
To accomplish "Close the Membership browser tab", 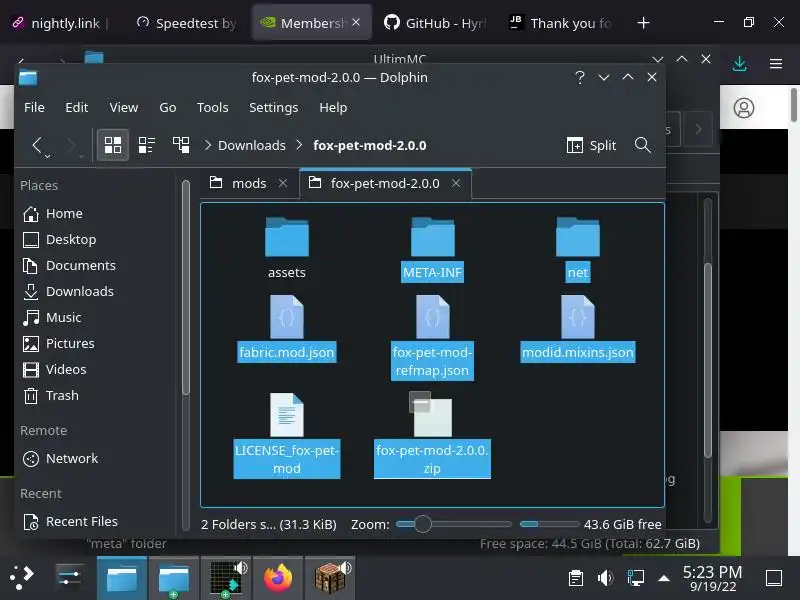I will (356, 22).
